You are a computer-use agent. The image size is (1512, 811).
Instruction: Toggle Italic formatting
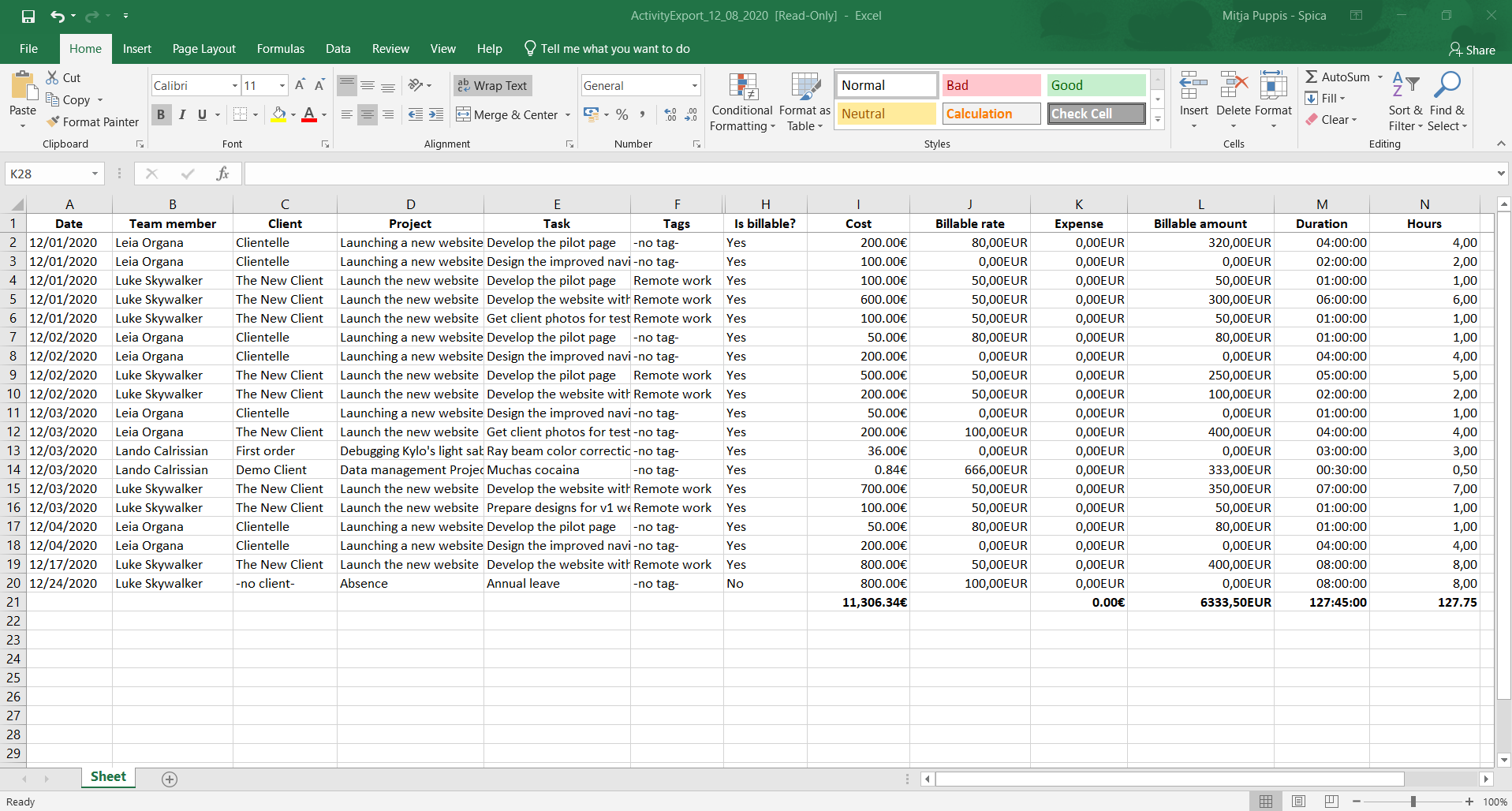[182, 115]
